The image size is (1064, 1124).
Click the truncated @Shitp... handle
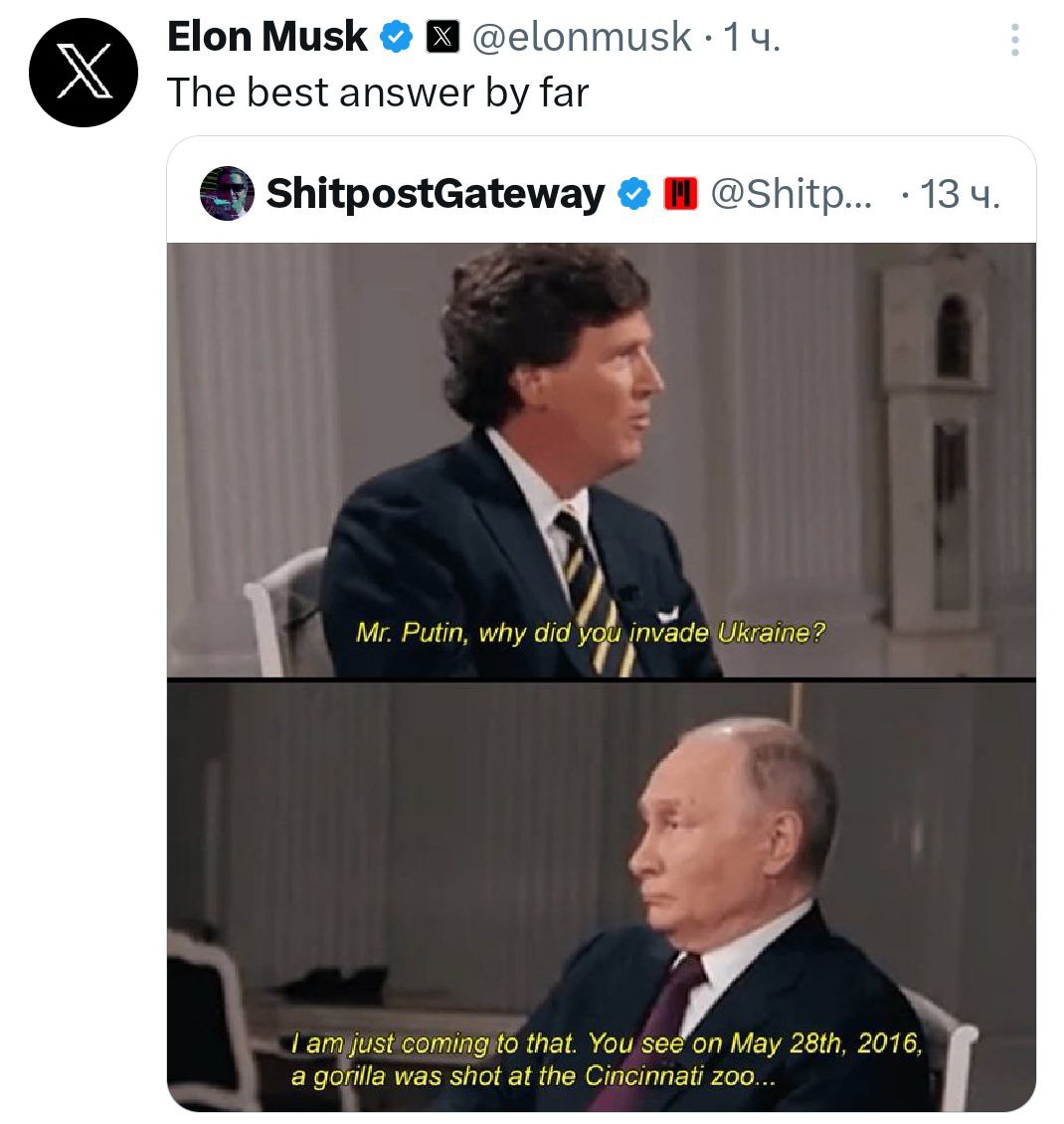click(792, 194)
